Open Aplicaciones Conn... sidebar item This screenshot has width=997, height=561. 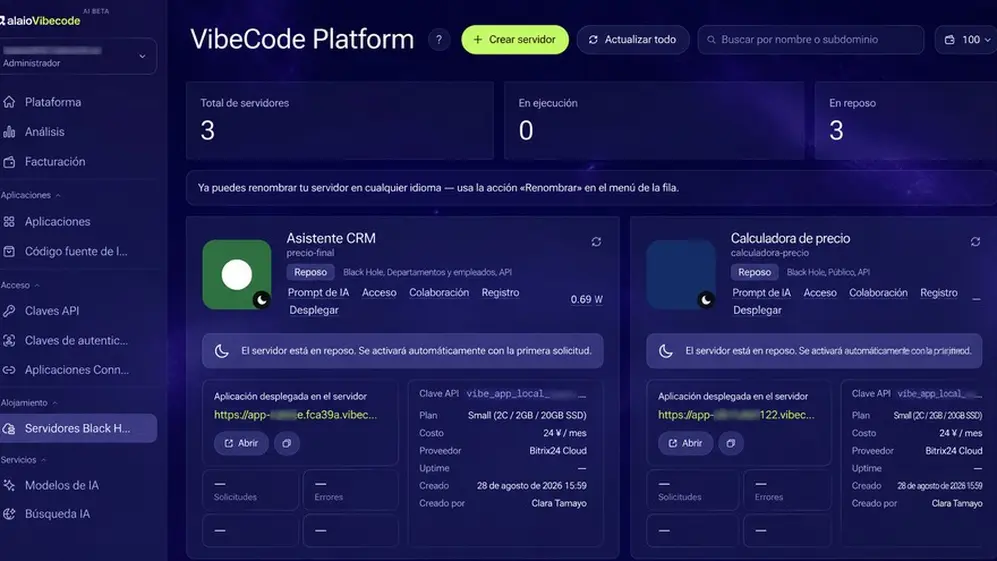coord(76,370)
